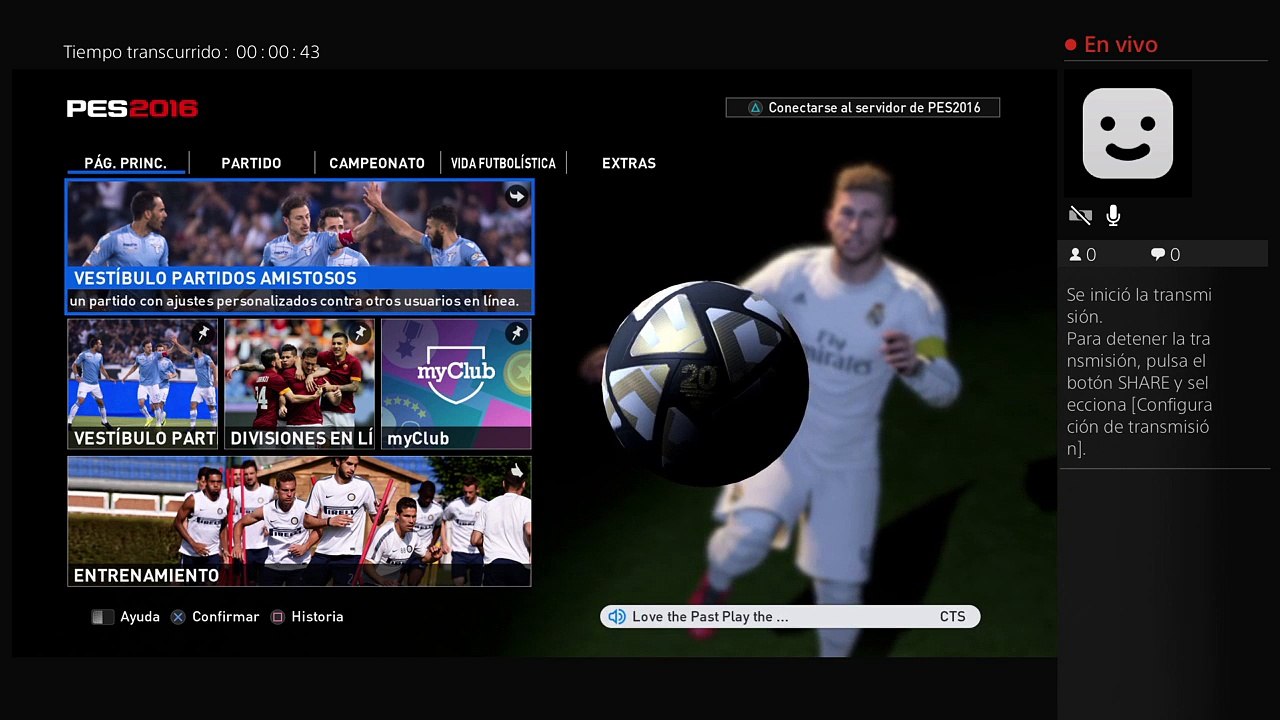
Task: Open the myClub tile
Action: (x=456, y=384)
